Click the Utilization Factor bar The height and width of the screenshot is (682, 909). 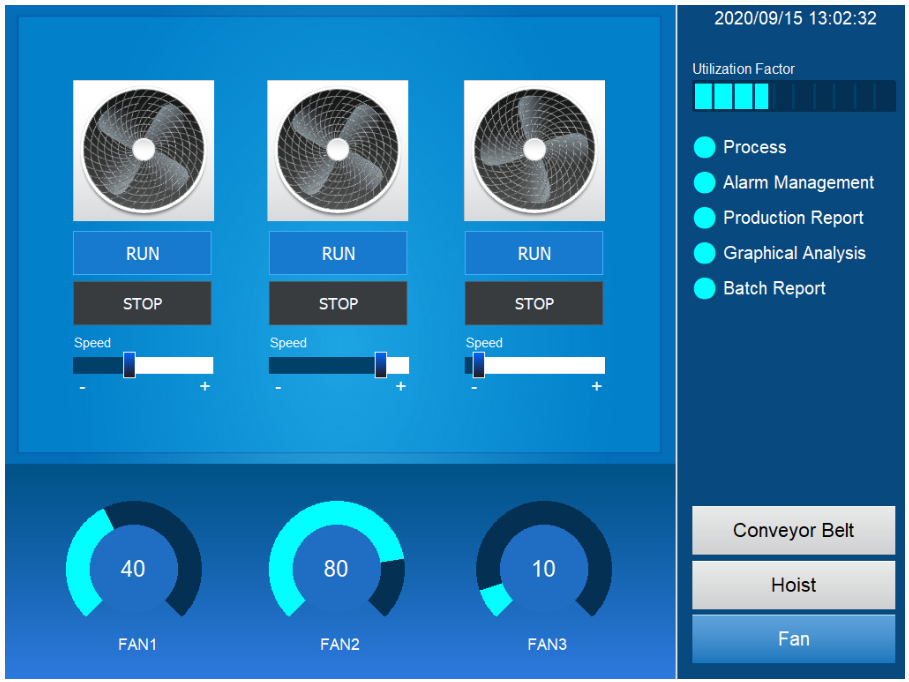(793, 96)
